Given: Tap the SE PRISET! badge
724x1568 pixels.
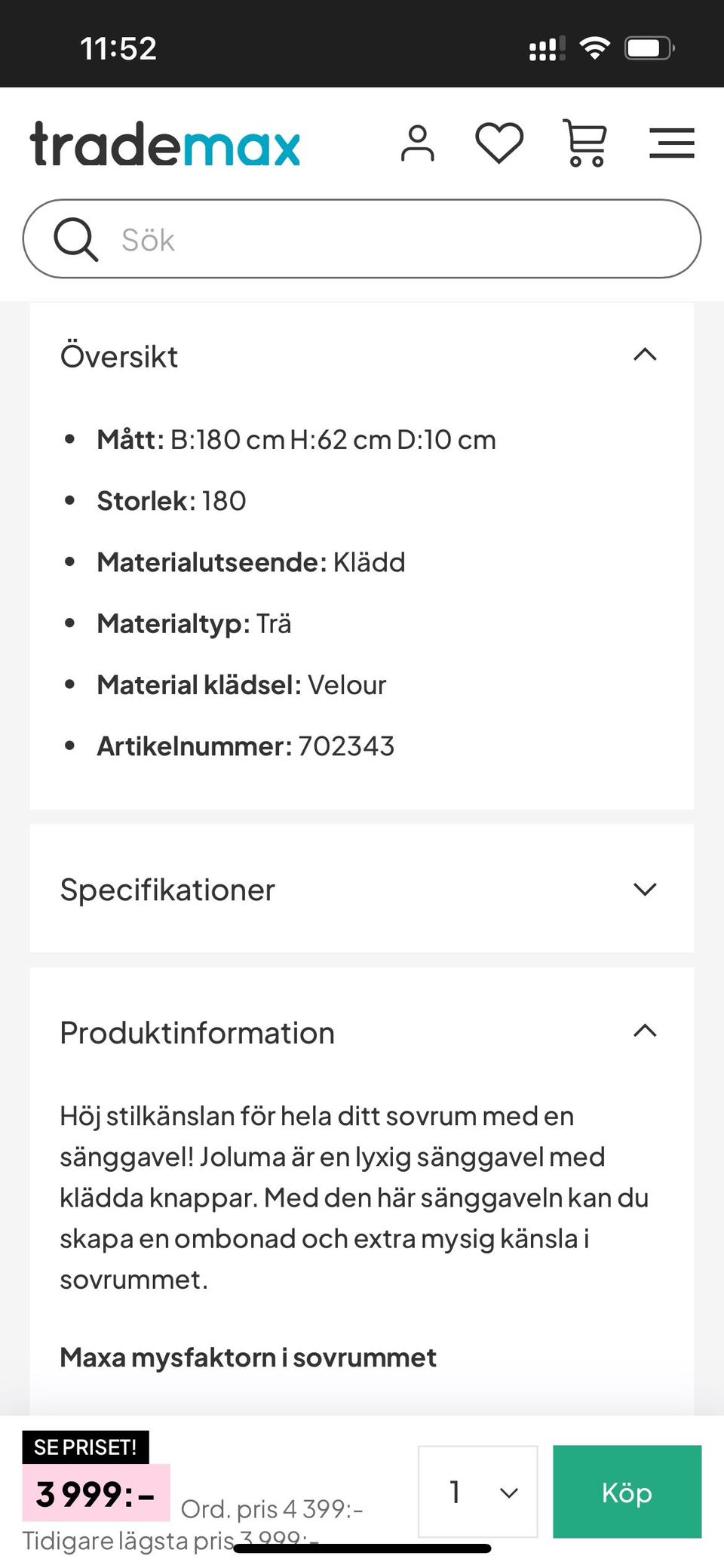Looking at the screenshot, I should click(x=85, y=1447).
